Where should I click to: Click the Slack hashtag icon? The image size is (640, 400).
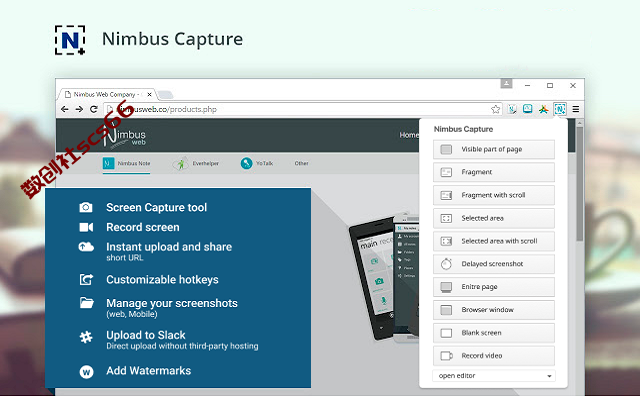click(86, 337)
